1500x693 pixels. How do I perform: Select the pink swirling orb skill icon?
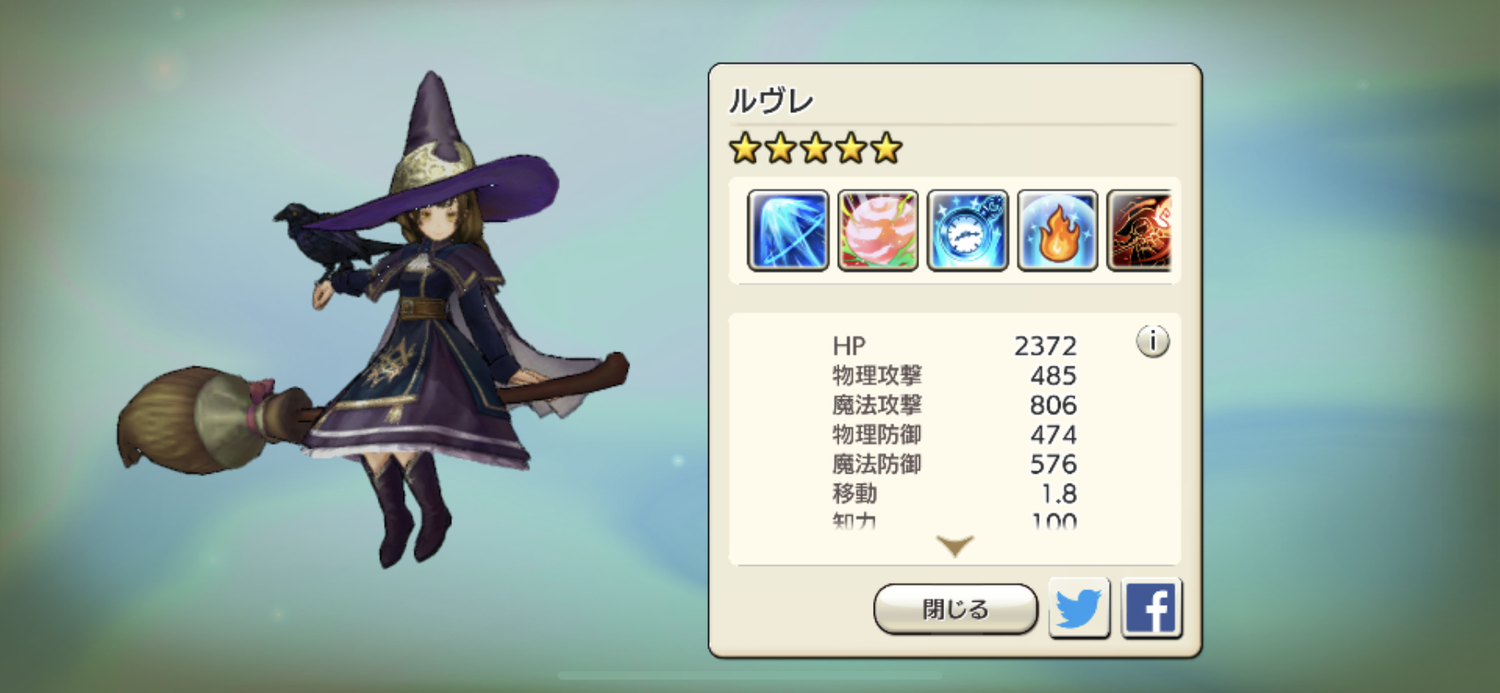tap(878, 230)
